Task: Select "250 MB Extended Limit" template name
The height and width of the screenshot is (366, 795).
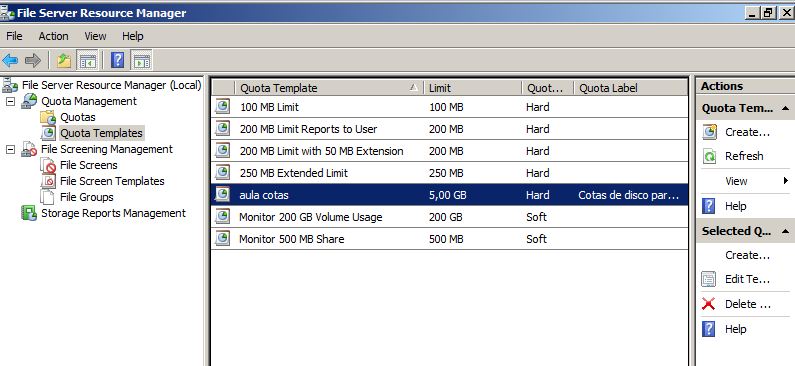Action: point(294,173)
